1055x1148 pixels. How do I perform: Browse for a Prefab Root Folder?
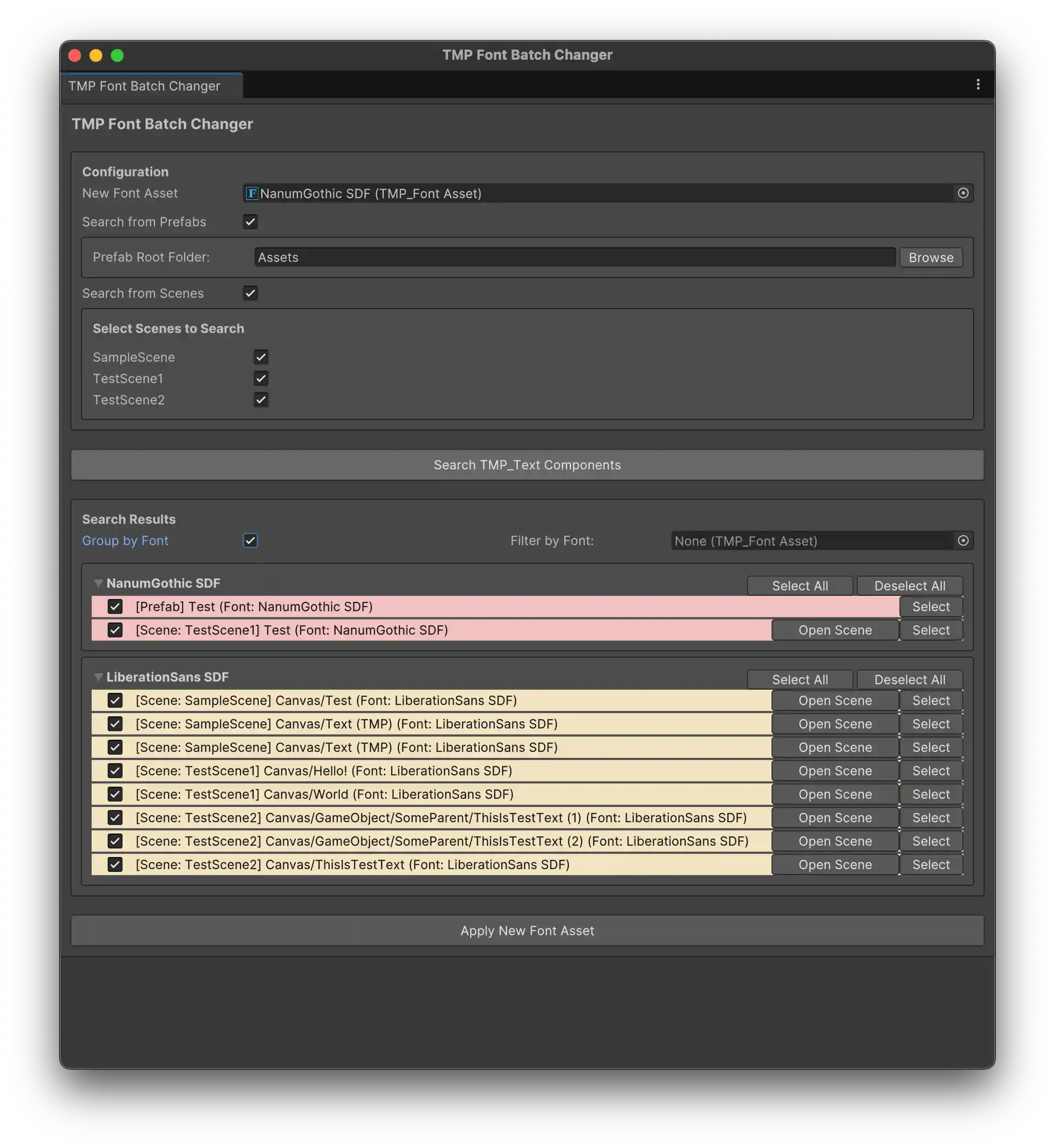coord(930,257)
